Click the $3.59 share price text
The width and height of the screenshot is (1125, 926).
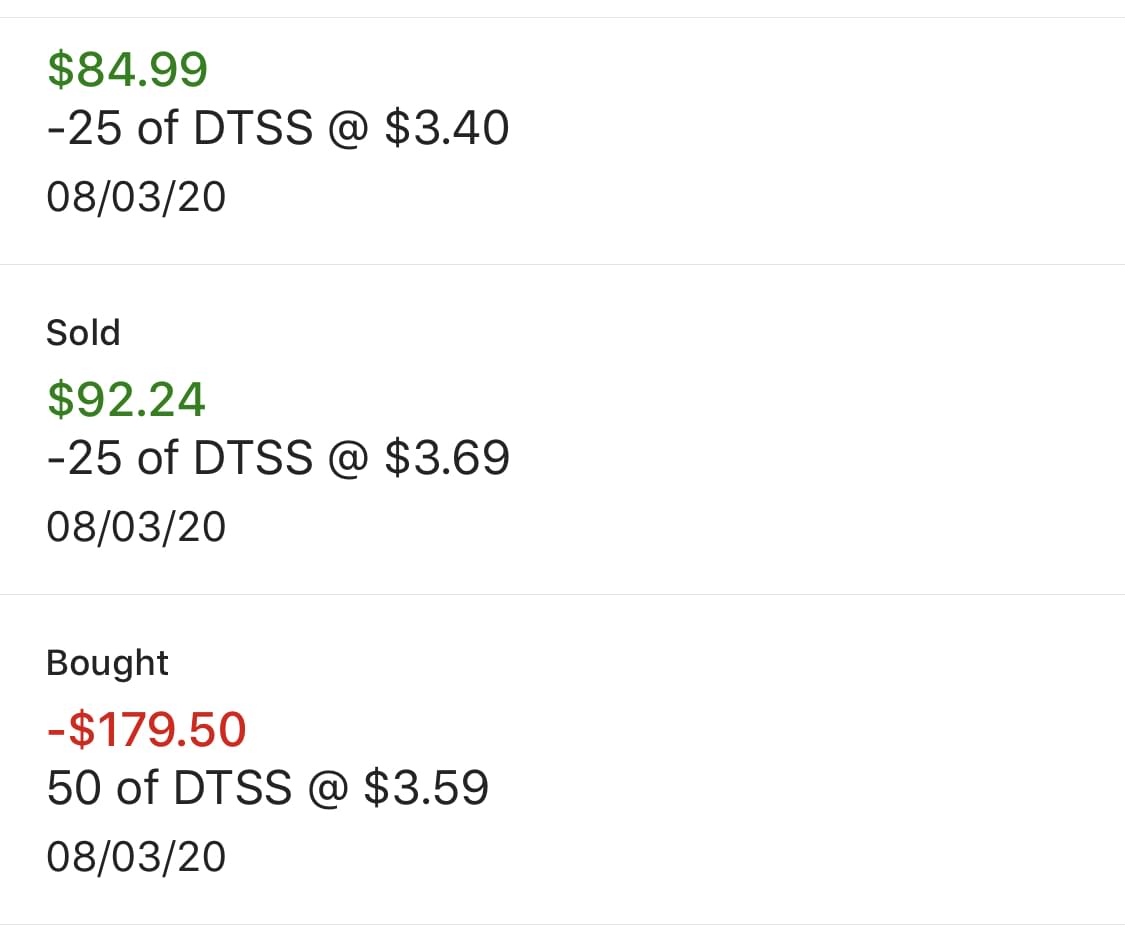[426, 788]
